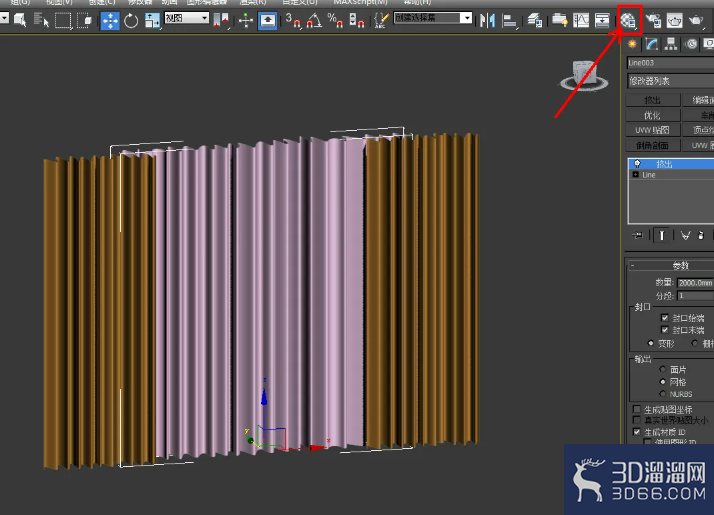
Task: Open Curve Editor icon
Action: pyautogui.click(x=581, y=20)
